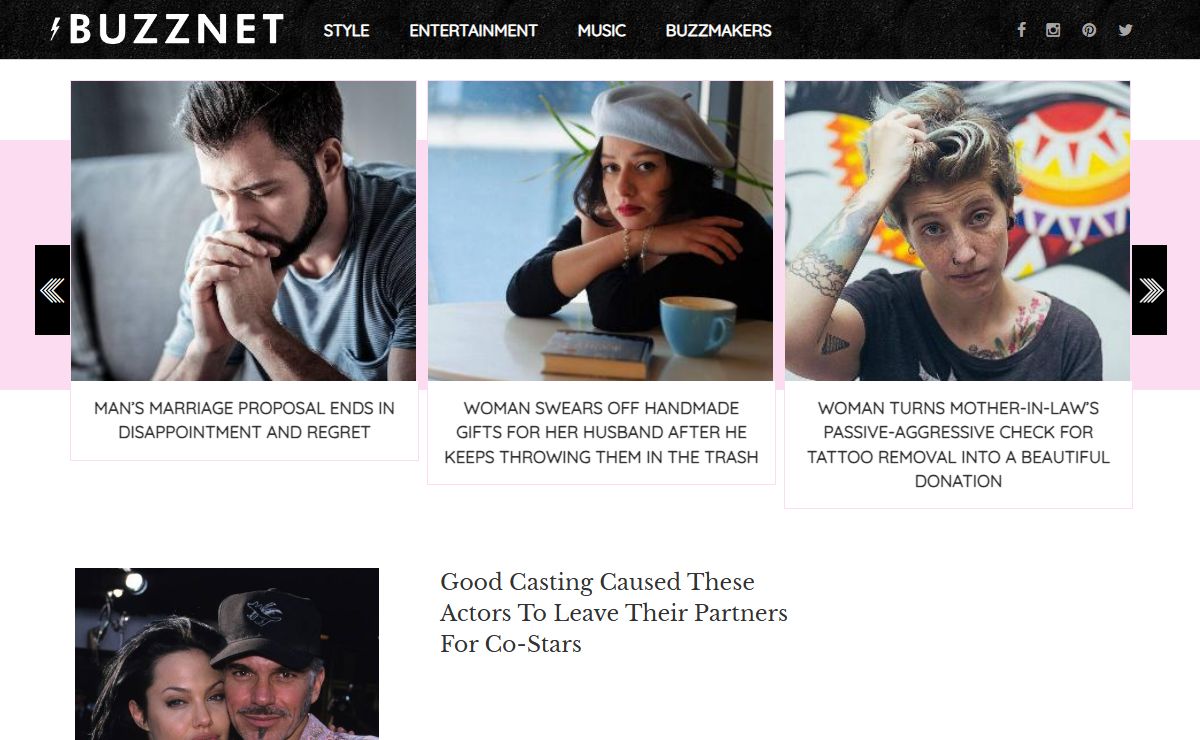The image size is (1200, 740).
Task: Click the Buzznet logo
Action: 167,29
